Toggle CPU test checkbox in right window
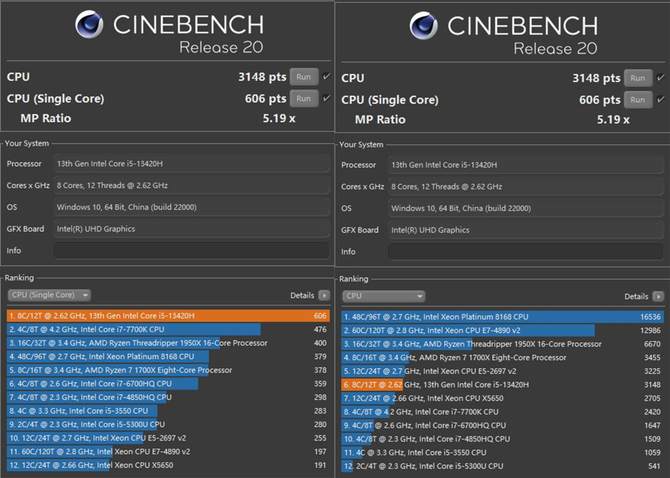The width and height of the screenshot is (670, 478). click(x=661, y=78)
